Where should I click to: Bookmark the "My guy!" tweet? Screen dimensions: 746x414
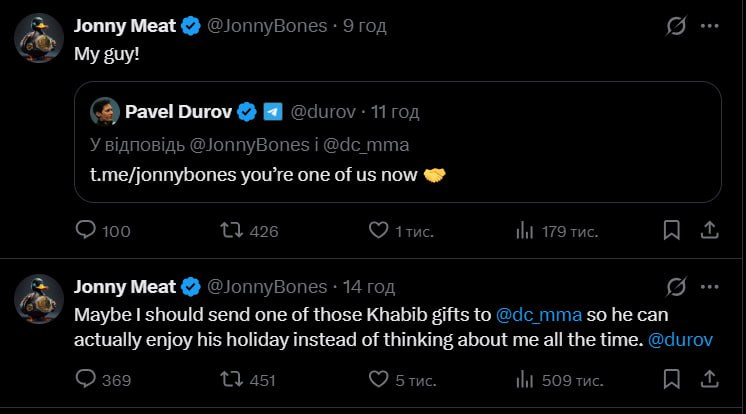pyautogui.click(x=673, y=231)
